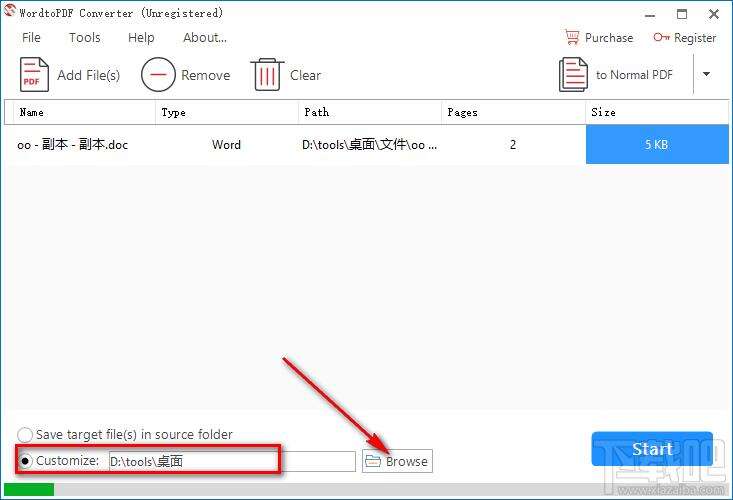
Task: Click the green conversion progress bar
Action: click(x=29, y=489)
